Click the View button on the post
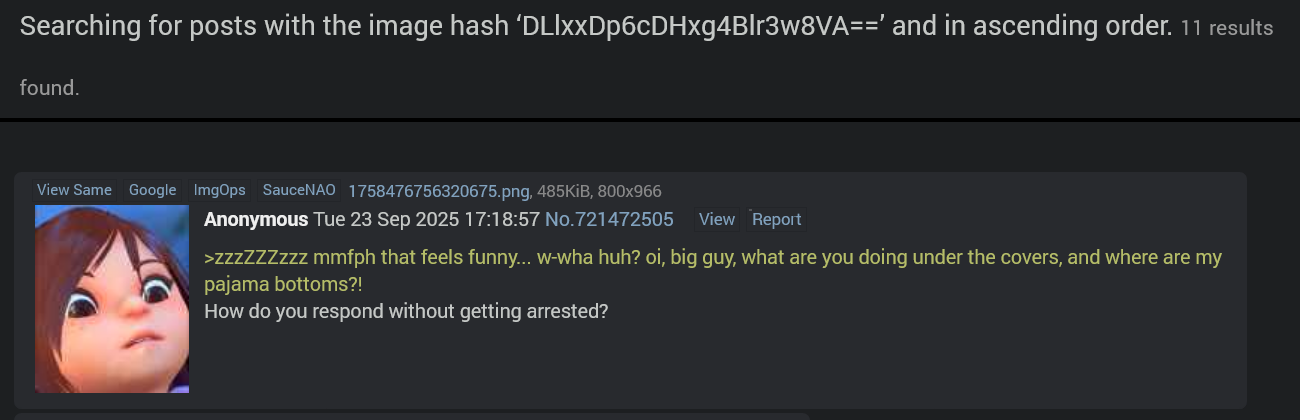The image size is (1300, 420). pyautogui.click(x=716, y=219)
